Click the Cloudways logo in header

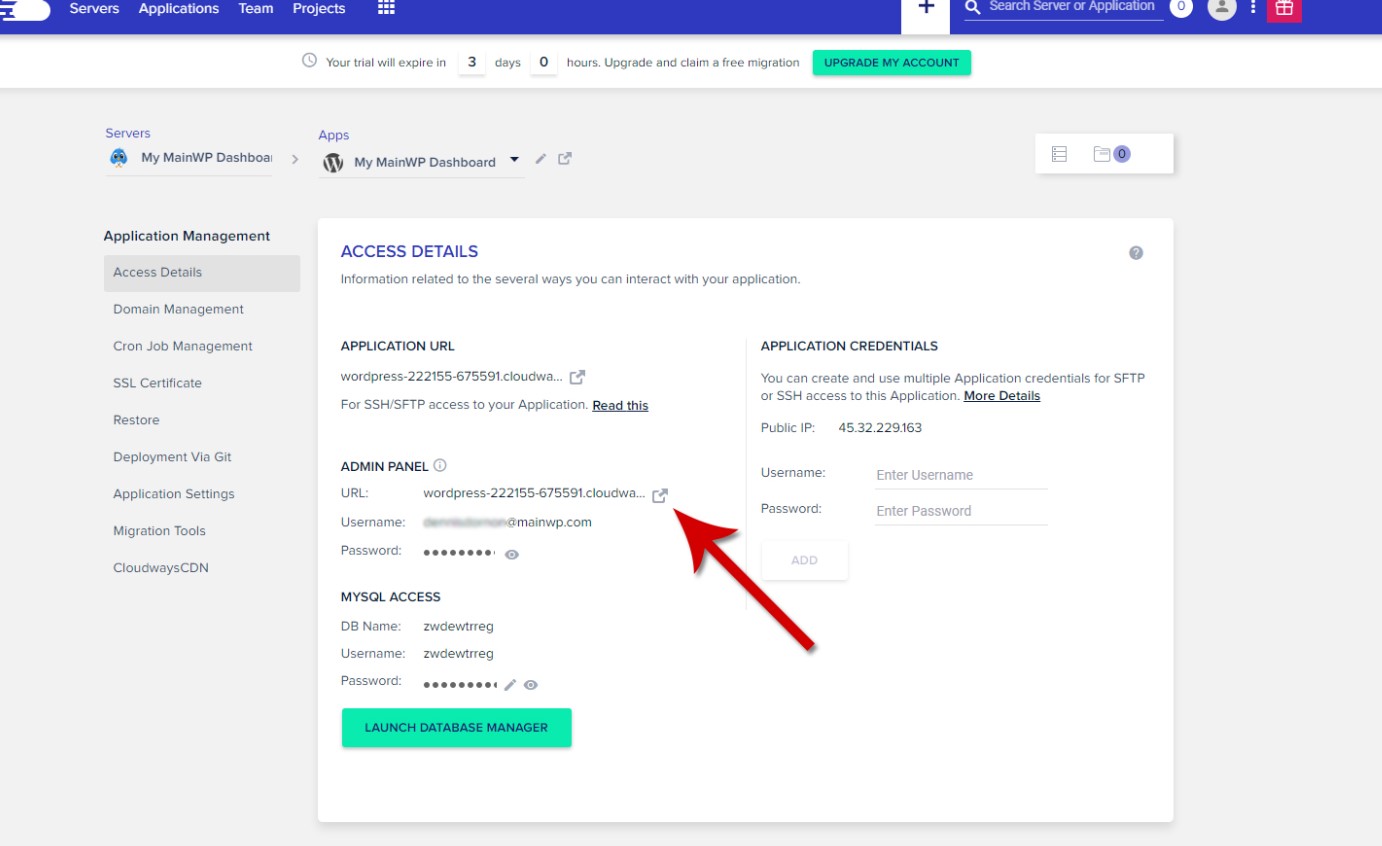25,9
